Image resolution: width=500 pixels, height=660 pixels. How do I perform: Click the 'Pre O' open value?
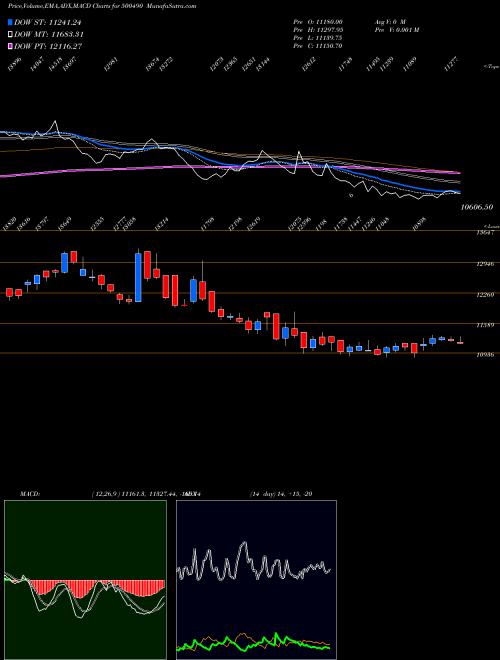319,21
